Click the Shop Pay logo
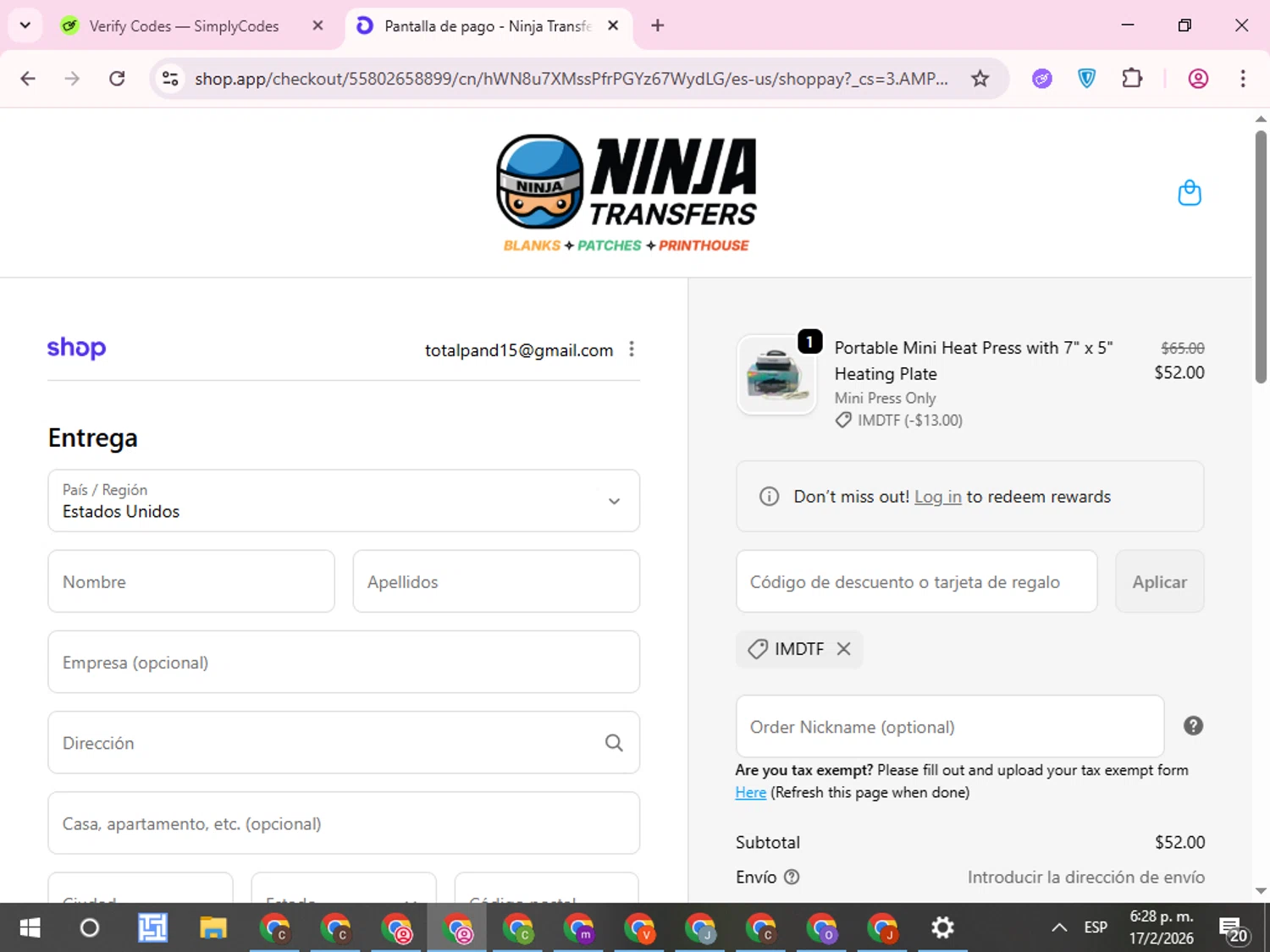Viewport: 1270px width, 952px height. tap(76, 348)
